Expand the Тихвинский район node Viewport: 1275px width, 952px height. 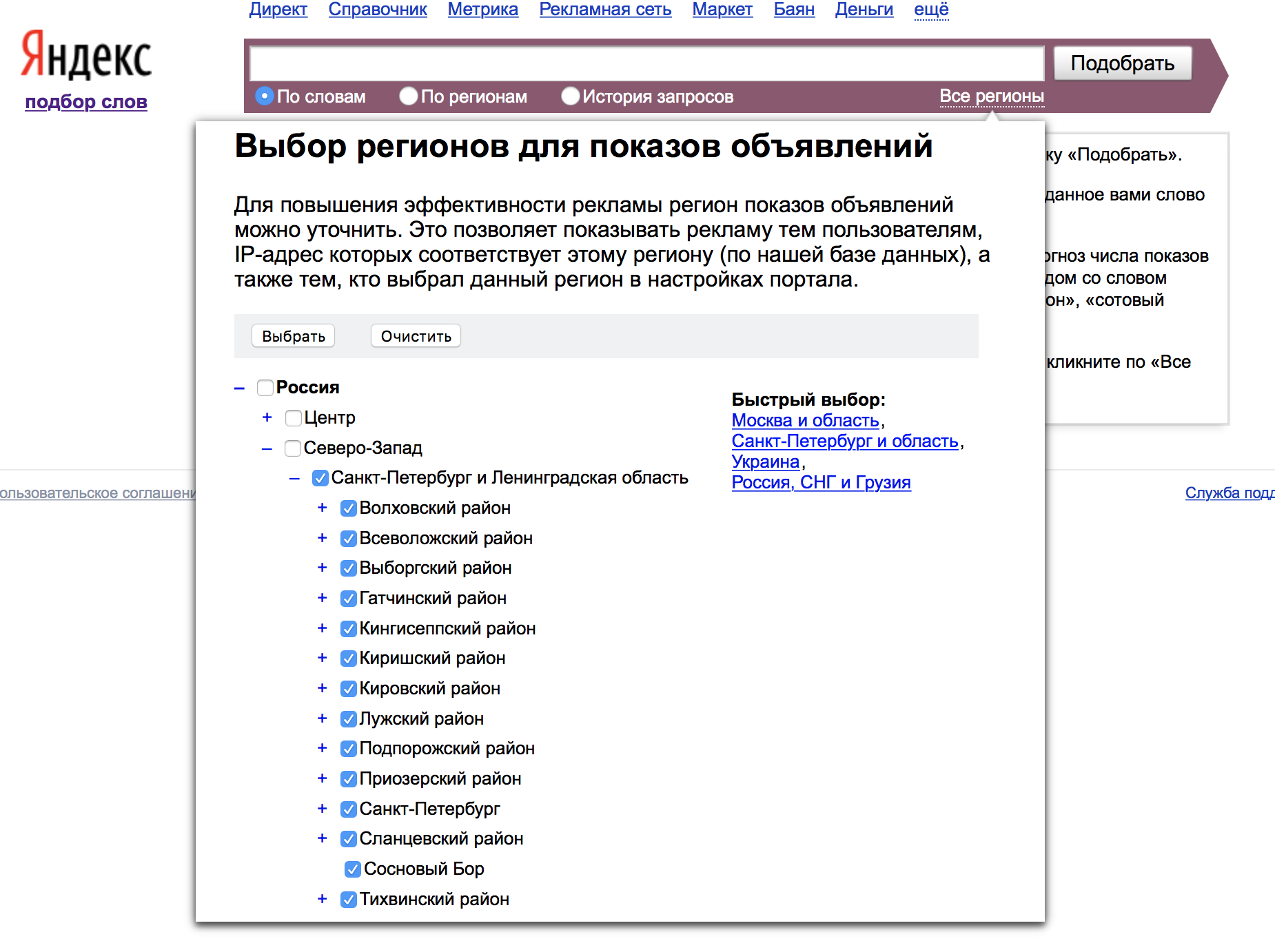[323, 899]
